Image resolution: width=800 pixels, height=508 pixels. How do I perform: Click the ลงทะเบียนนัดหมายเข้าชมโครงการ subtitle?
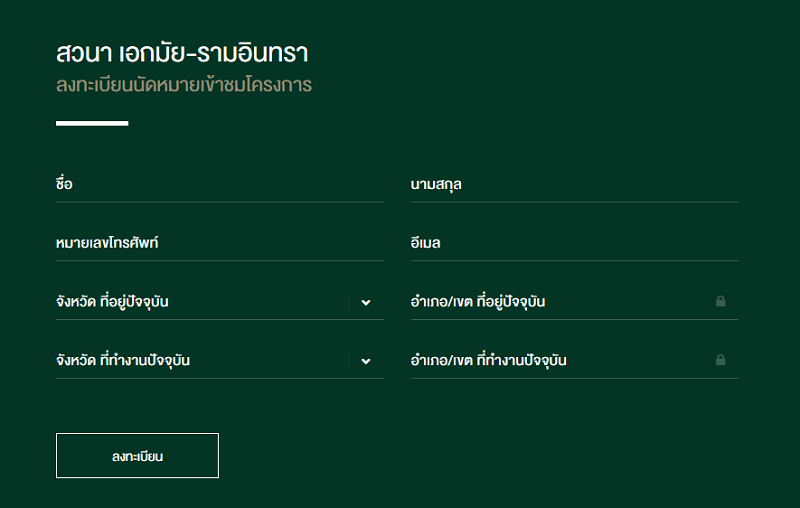[184, 85]
